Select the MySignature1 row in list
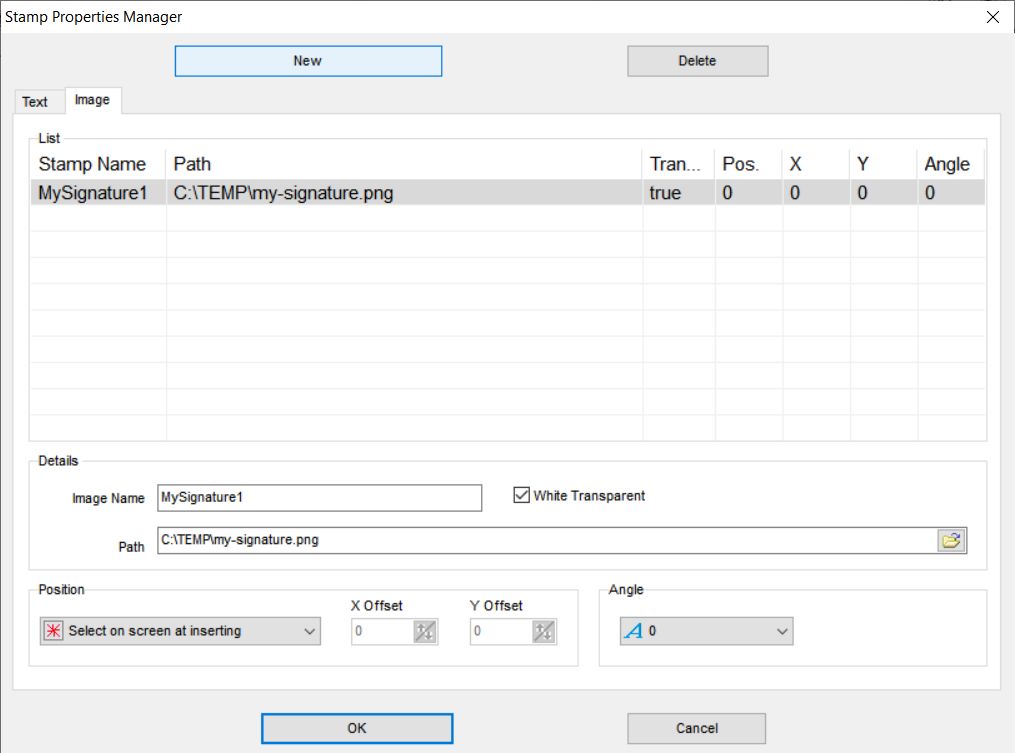The width and height of the screenshot is (1015, 753). 508,193
